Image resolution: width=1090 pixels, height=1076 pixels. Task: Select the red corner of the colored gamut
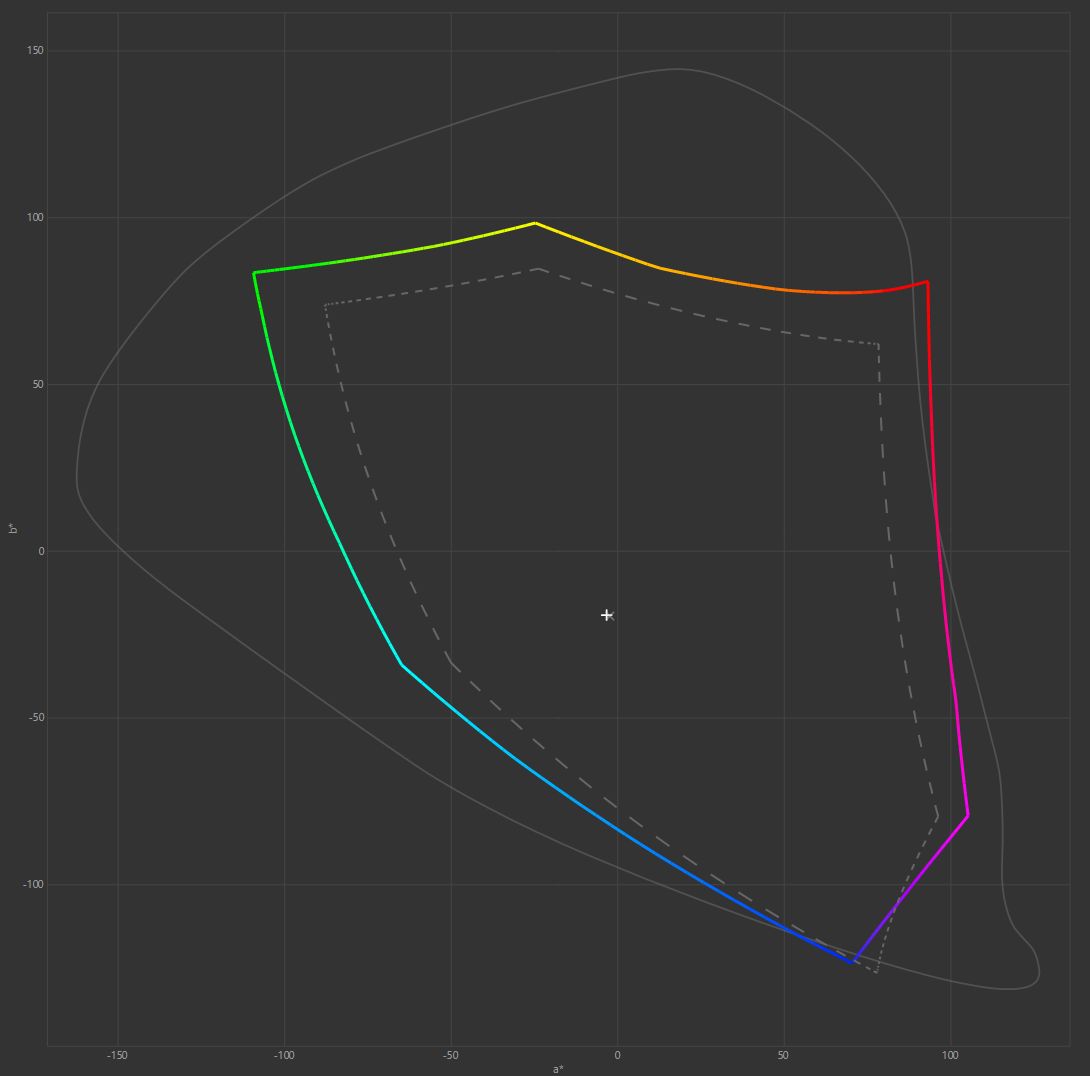(x=927, y=282)
